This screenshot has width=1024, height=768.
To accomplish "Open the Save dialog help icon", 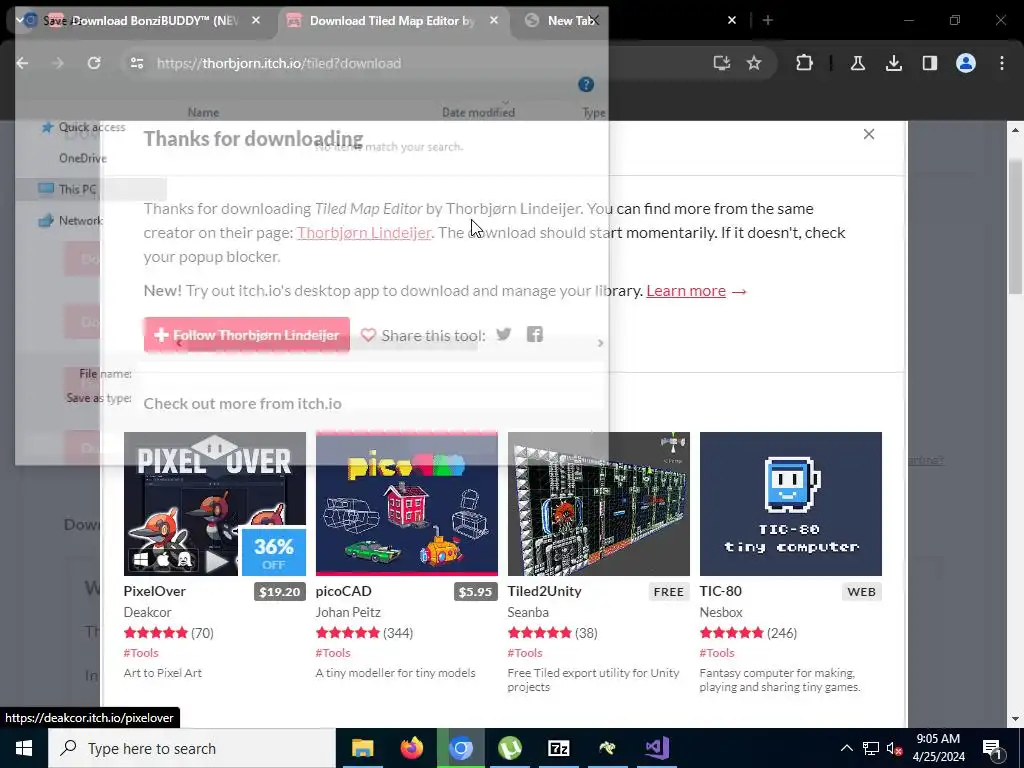I will (x=586, y=84).
